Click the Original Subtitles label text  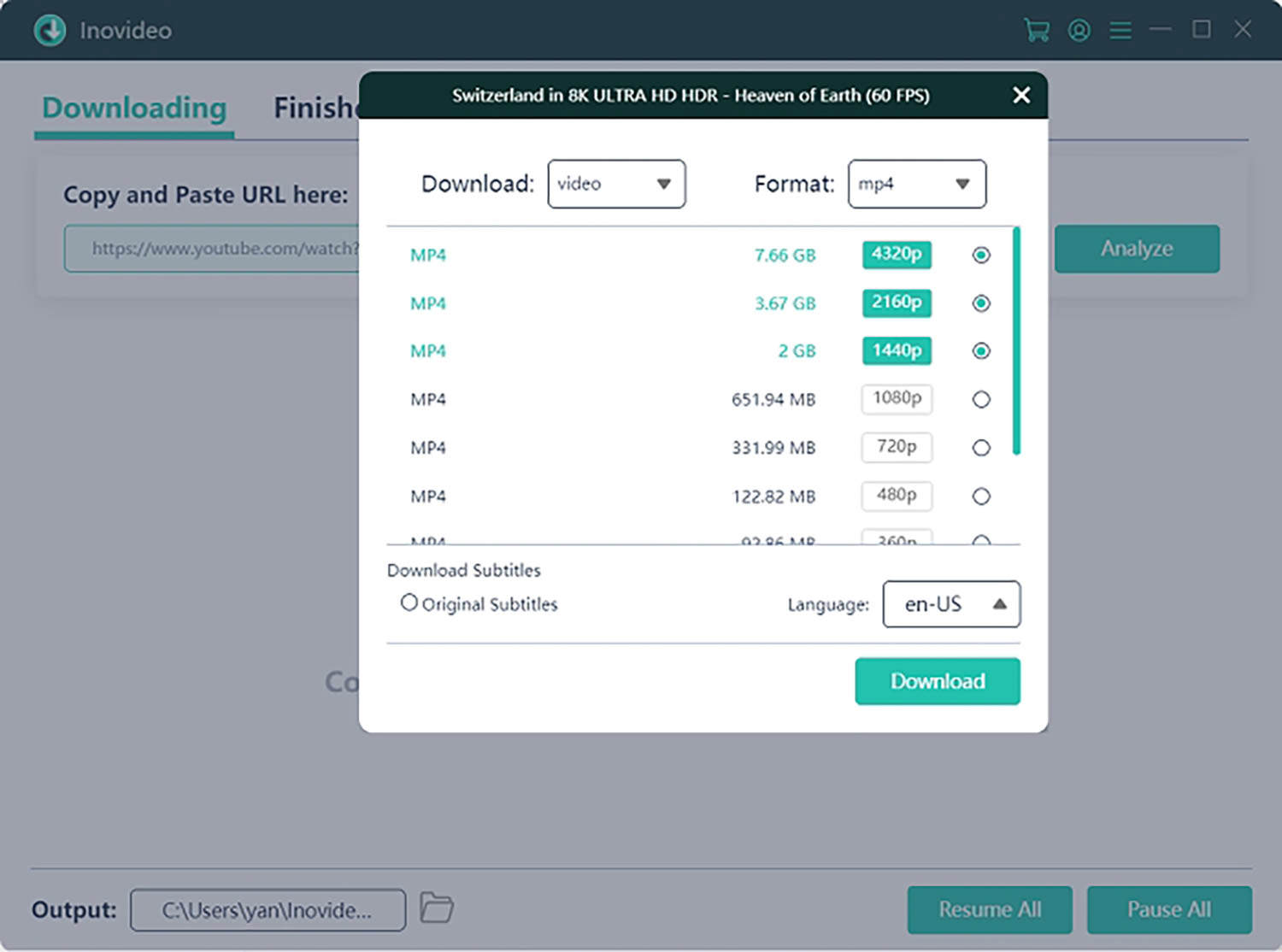coord(490,604)
